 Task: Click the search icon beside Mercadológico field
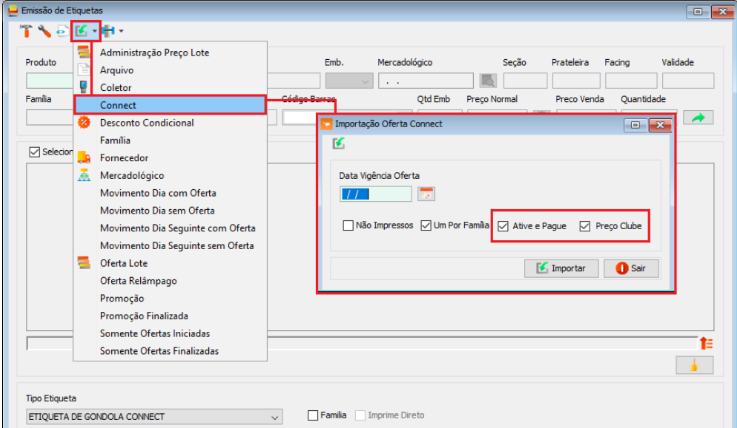[488, 81]
